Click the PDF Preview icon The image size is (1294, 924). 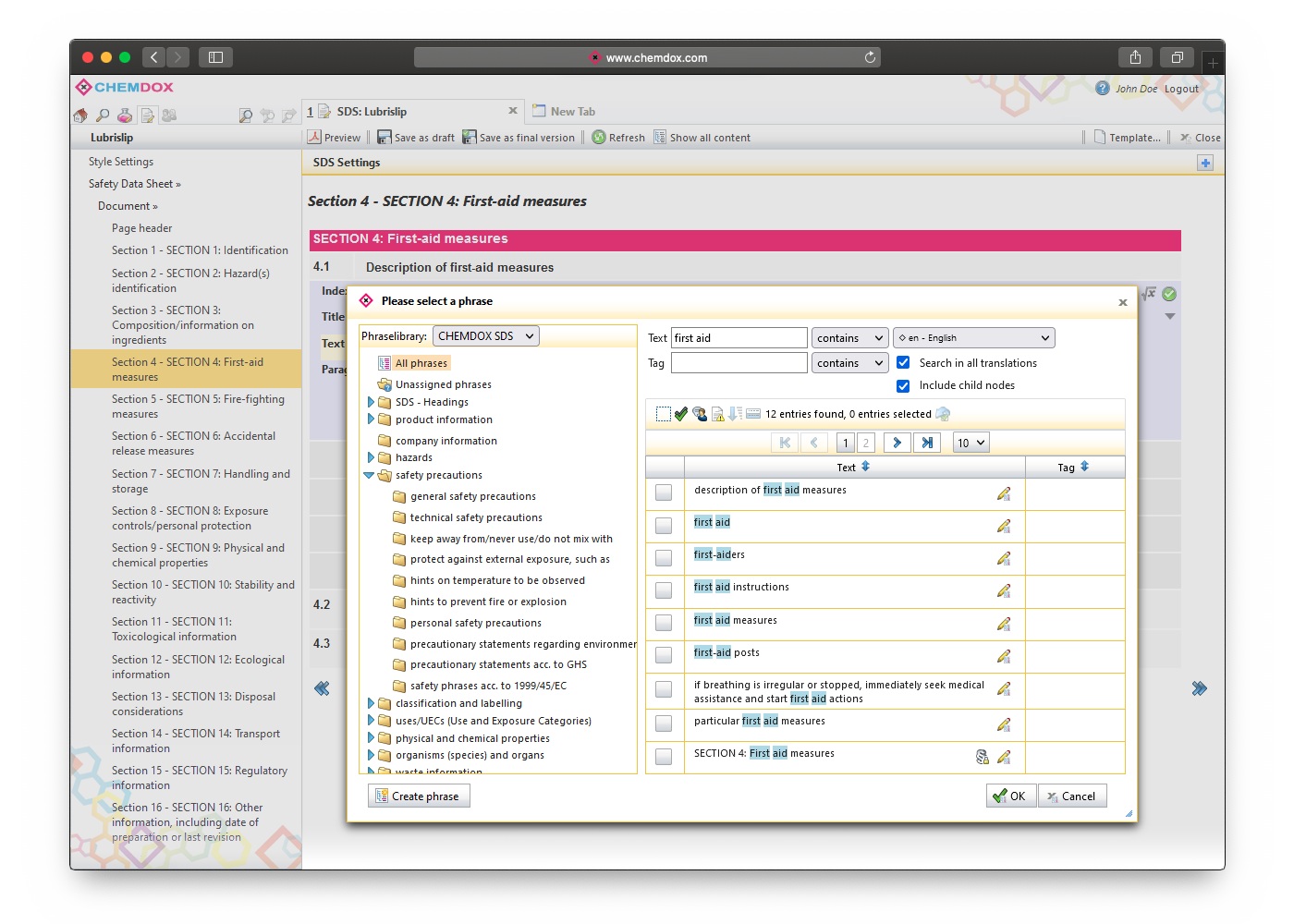[314, 137]
